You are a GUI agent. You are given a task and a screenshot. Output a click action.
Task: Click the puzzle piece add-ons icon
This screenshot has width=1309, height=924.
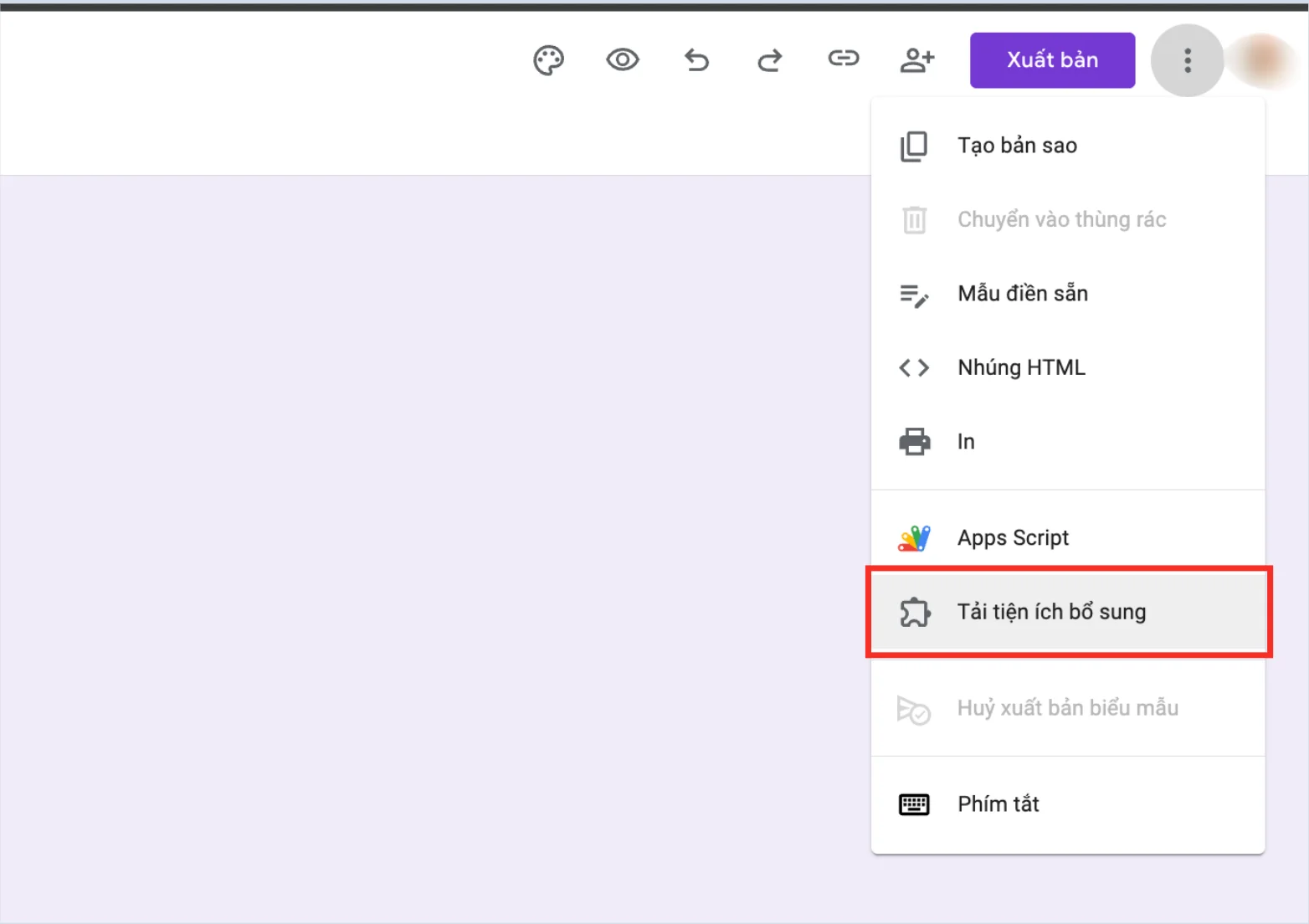914,613
